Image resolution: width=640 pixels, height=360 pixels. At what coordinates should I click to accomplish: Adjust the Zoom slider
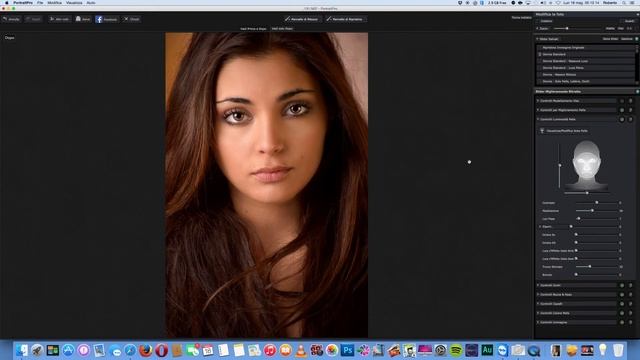(x=567, y=29)
